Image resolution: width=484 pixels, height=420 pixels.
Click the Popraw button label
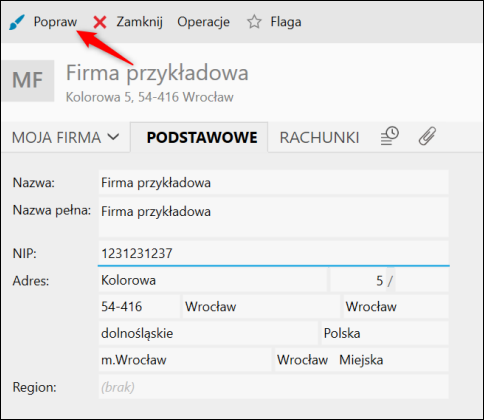55,22
